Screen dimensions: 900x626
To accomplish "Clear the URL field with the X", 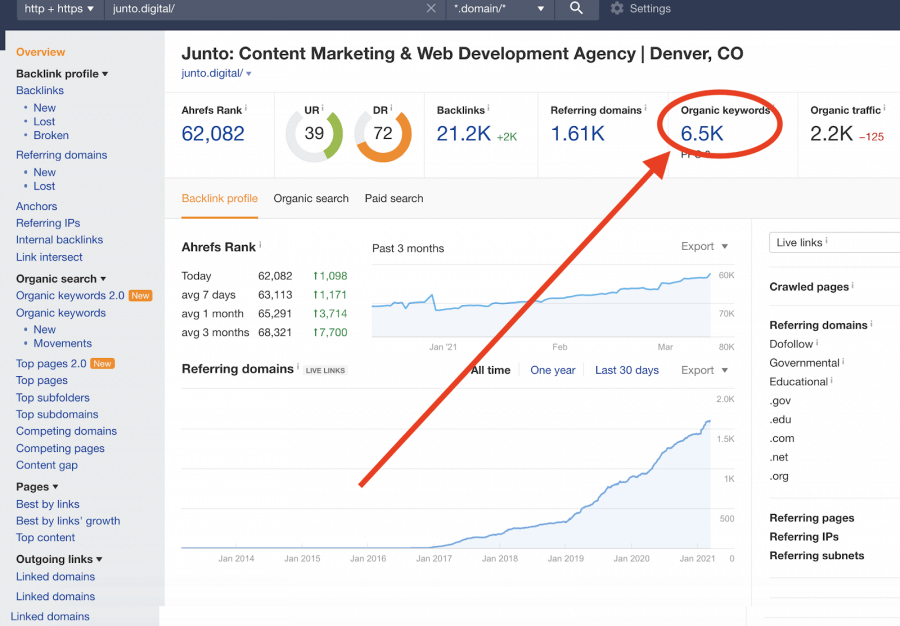I will [x=431, y=9].
